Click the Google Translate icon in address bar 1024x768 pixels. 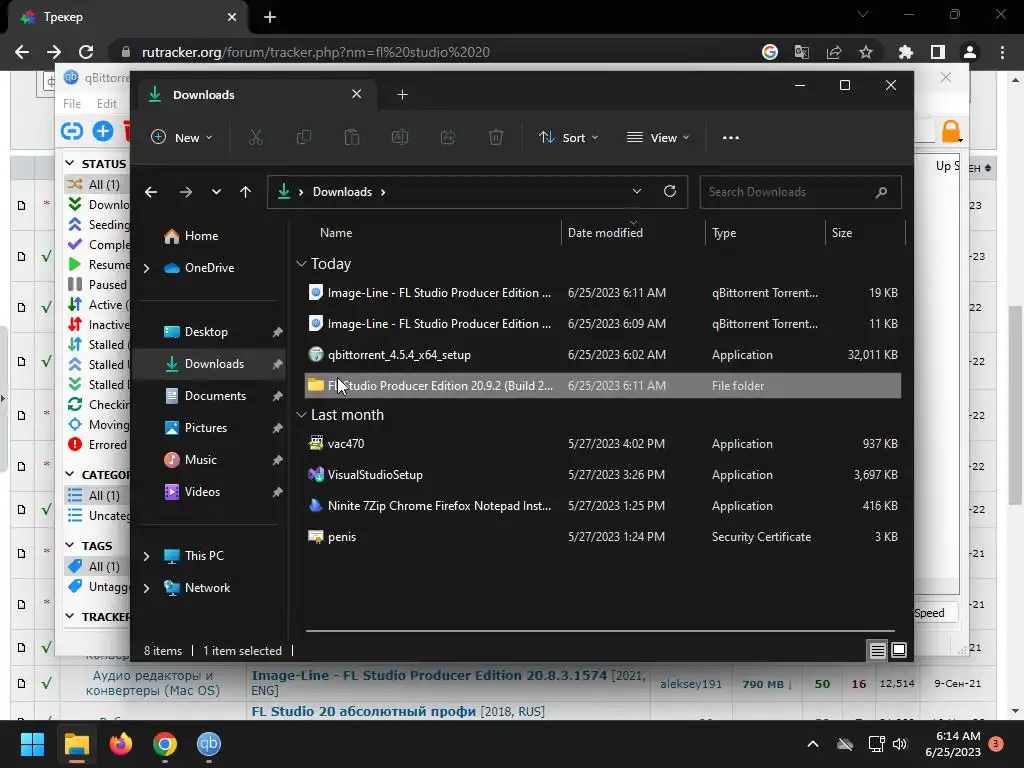(x=802, y=52)
